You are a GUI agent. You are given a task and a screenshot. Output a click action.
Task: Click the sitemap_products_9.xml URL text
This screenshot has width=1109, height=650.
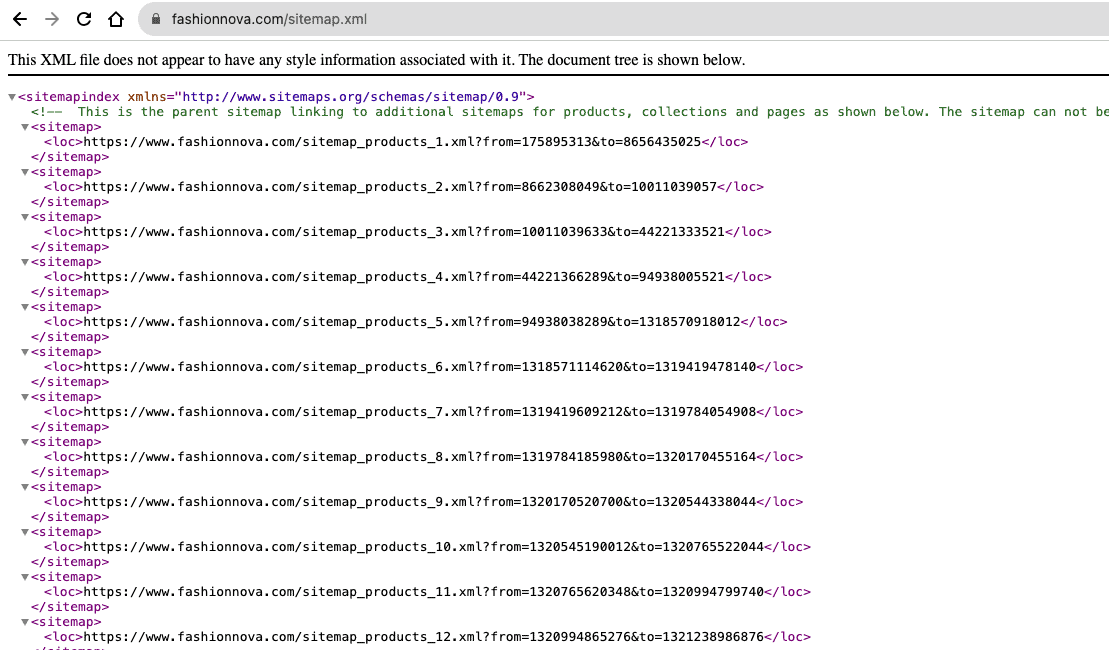pos(419,502)
